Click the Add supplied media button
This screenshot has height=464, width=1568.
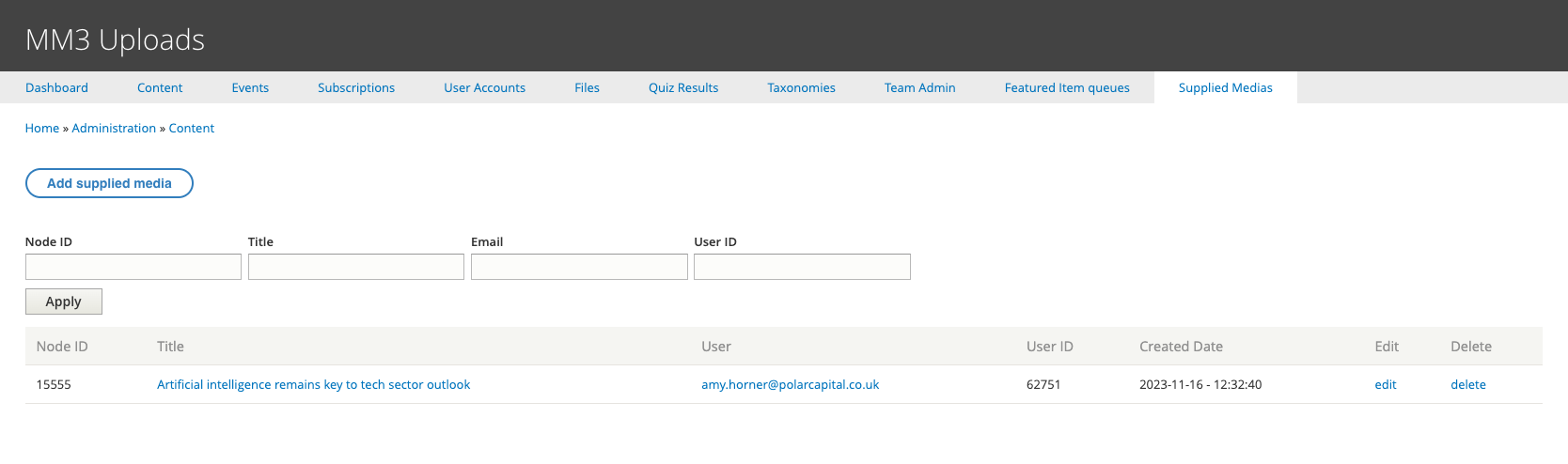(109, 183)
